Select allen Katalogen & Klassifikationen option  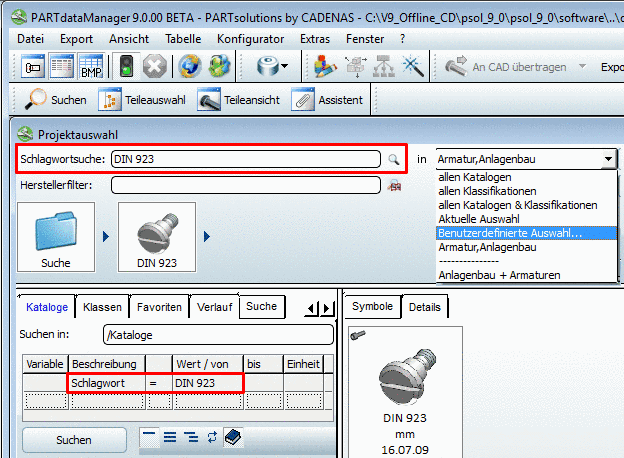(x=526, y=205)
